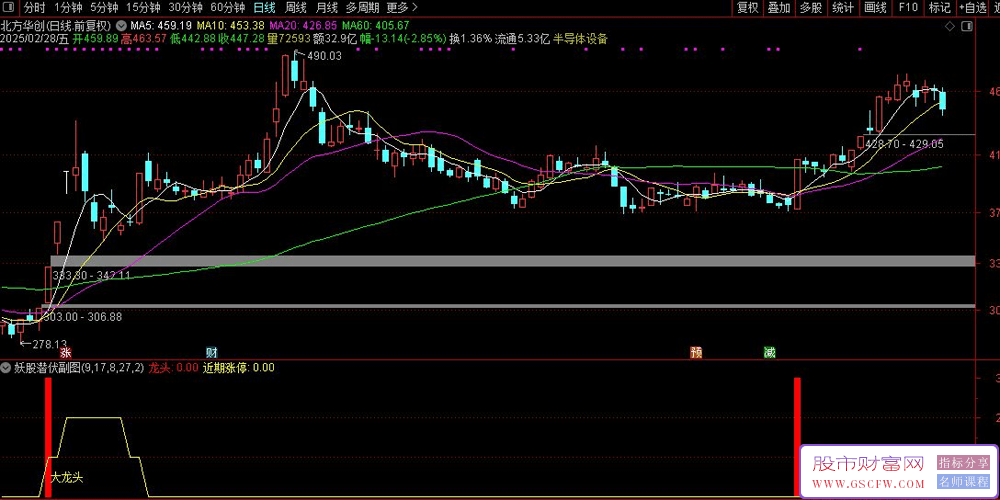Click the 低442.88 low price
The width and height of the screenshot is (1000, 500).
point(193,38)
